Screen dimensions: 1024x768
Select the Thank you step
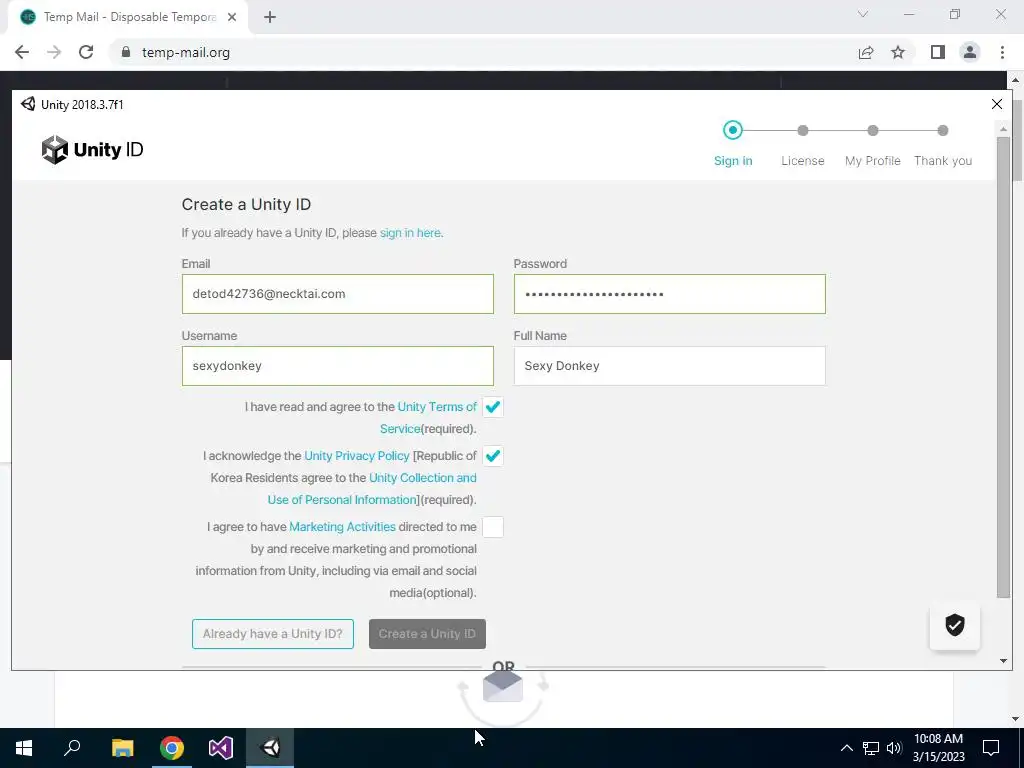point(942,144)
